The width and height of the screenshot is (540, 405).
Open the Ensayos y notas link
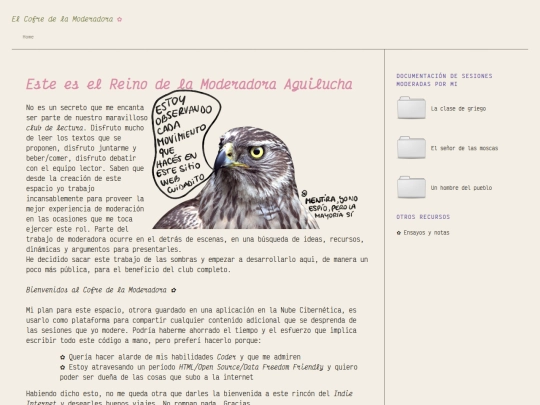point(426,233)
